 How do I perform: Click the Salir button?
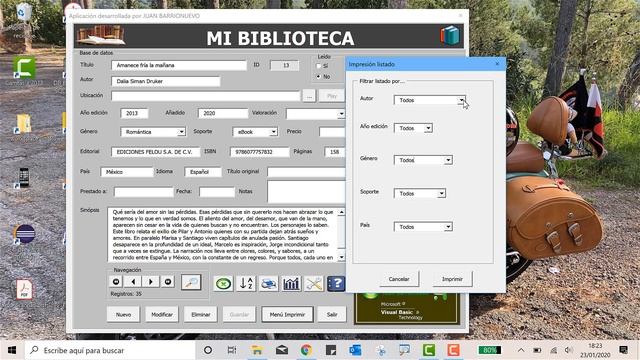tap(332, 314)
